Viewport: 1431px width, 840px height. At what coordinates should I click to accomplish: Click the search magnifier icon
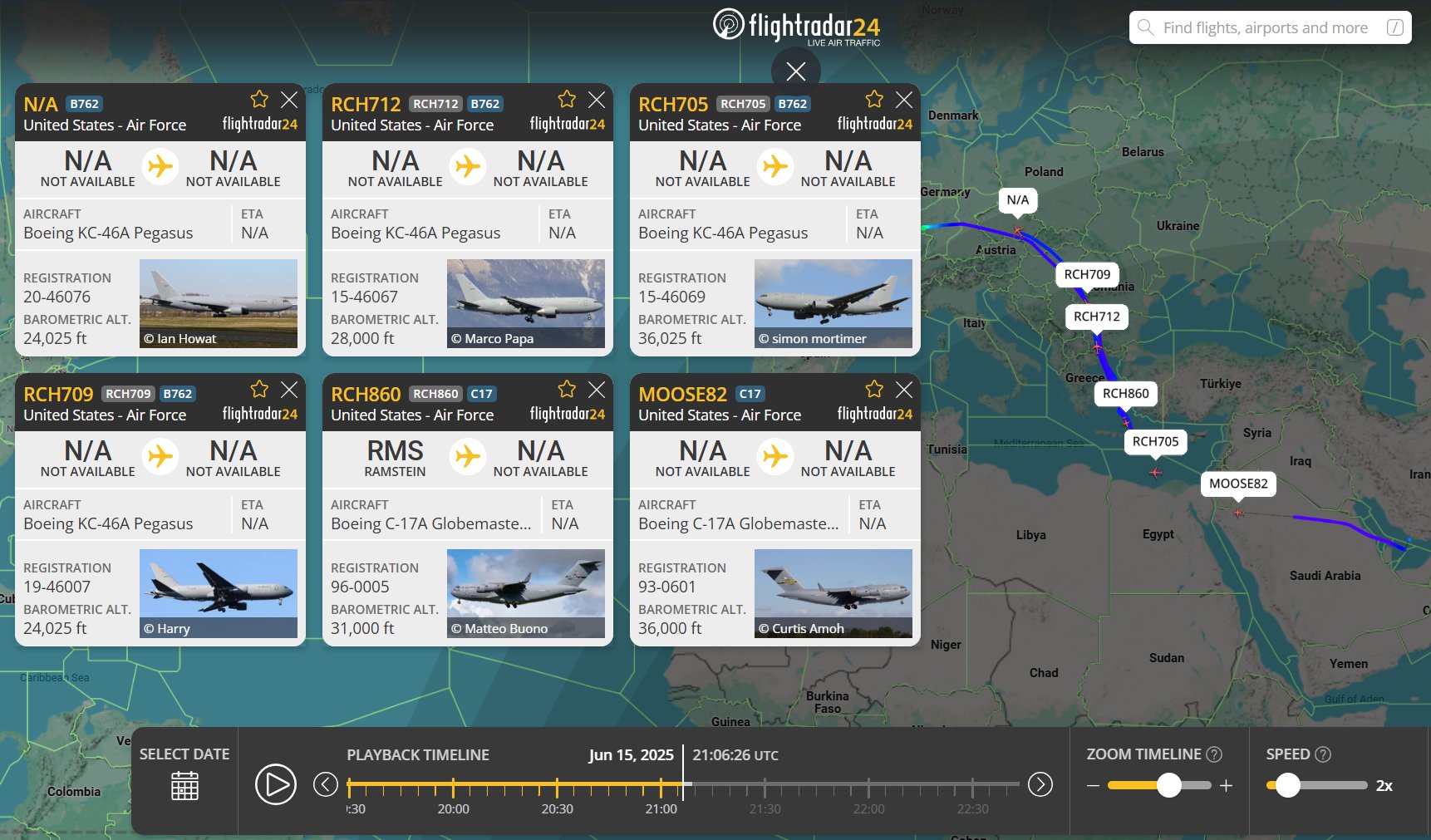1146,27
